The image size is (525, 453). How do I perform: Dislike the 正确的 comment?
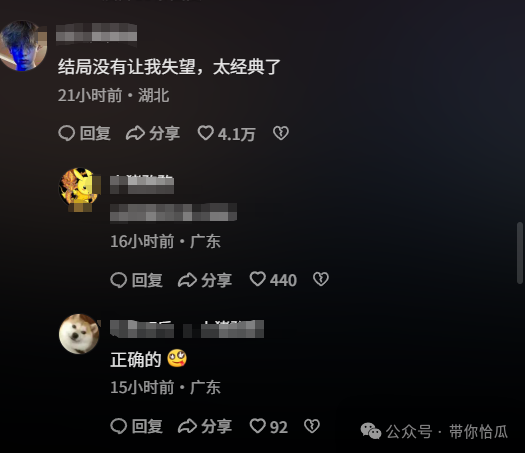[x=312, y=426]
